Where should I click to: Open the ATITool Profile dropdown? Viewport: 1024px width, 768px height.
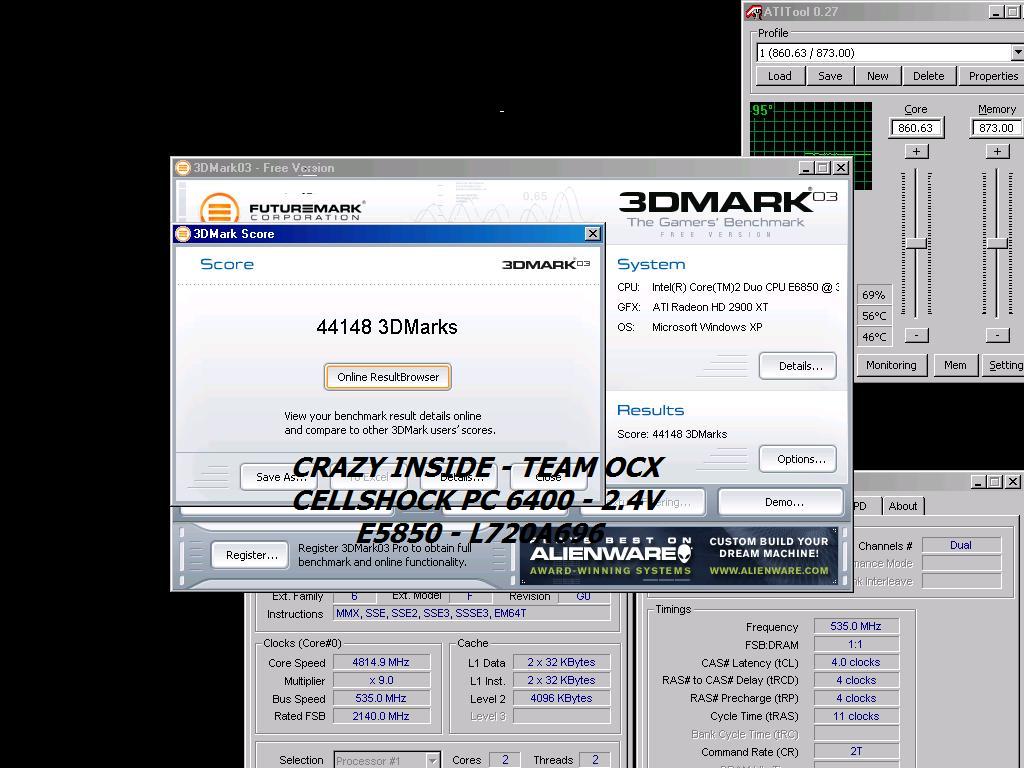tap(1017, 53)
